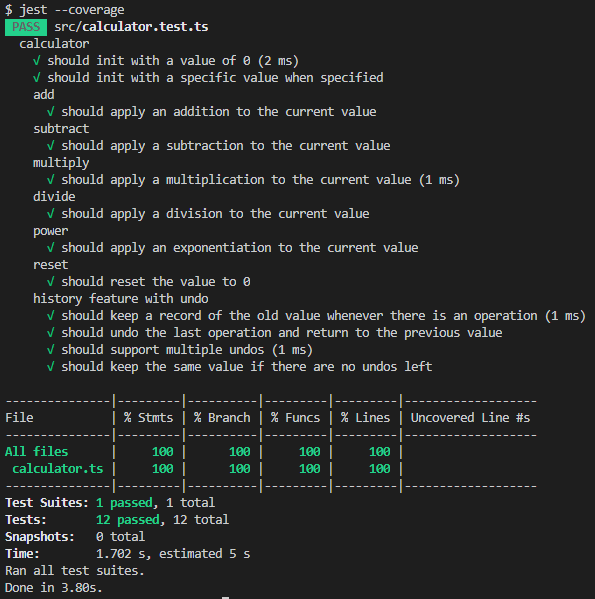Click the green PASS badge
The image size is (595, 599).
[x=26, y=27]
